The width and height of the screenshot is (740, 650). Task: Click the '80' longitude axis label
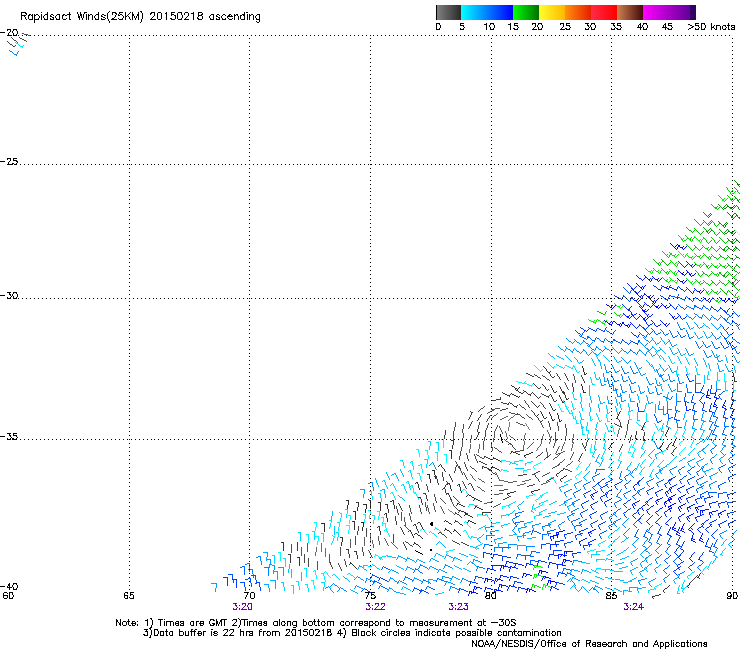click(x=491, y=595)
